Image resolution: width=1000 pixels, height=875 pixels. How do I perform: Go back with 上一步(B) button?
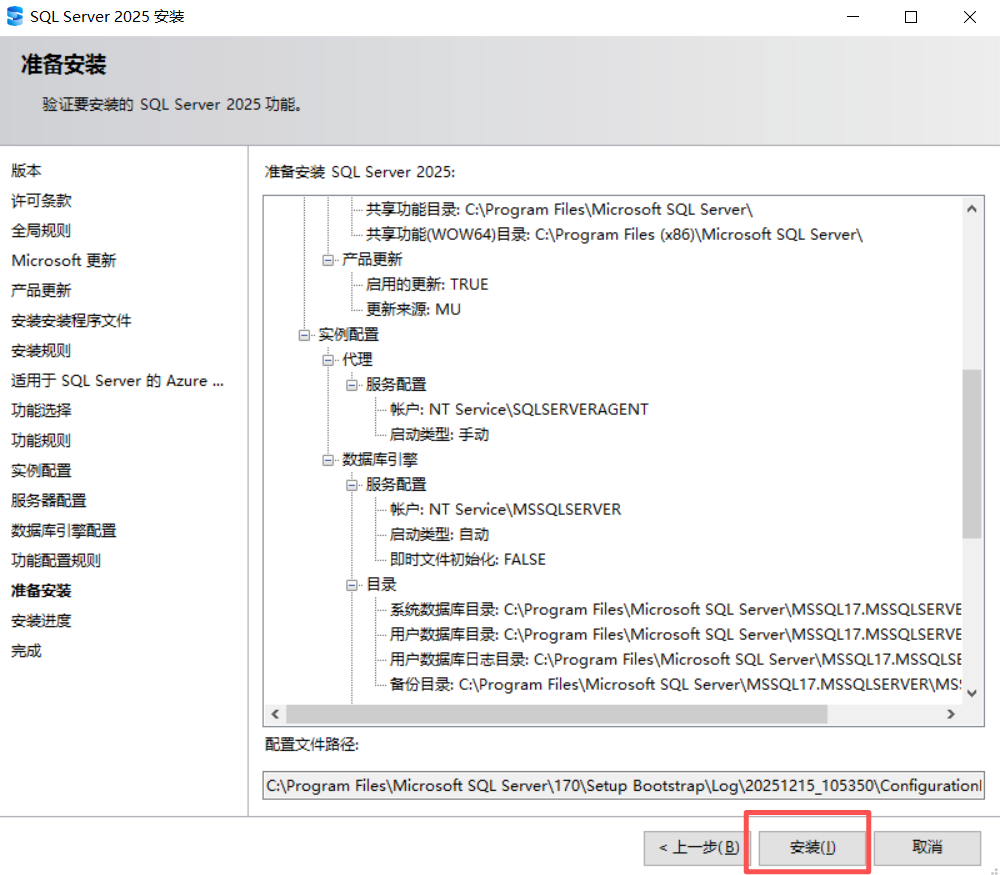(697, 847)
